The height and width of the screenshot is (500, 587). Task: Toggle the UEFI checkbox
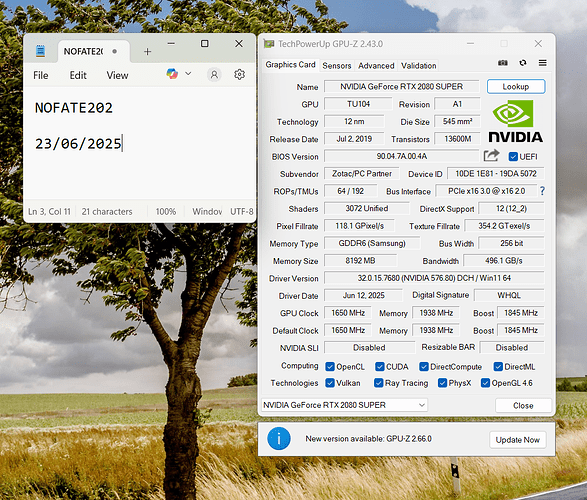pos(513,157)
